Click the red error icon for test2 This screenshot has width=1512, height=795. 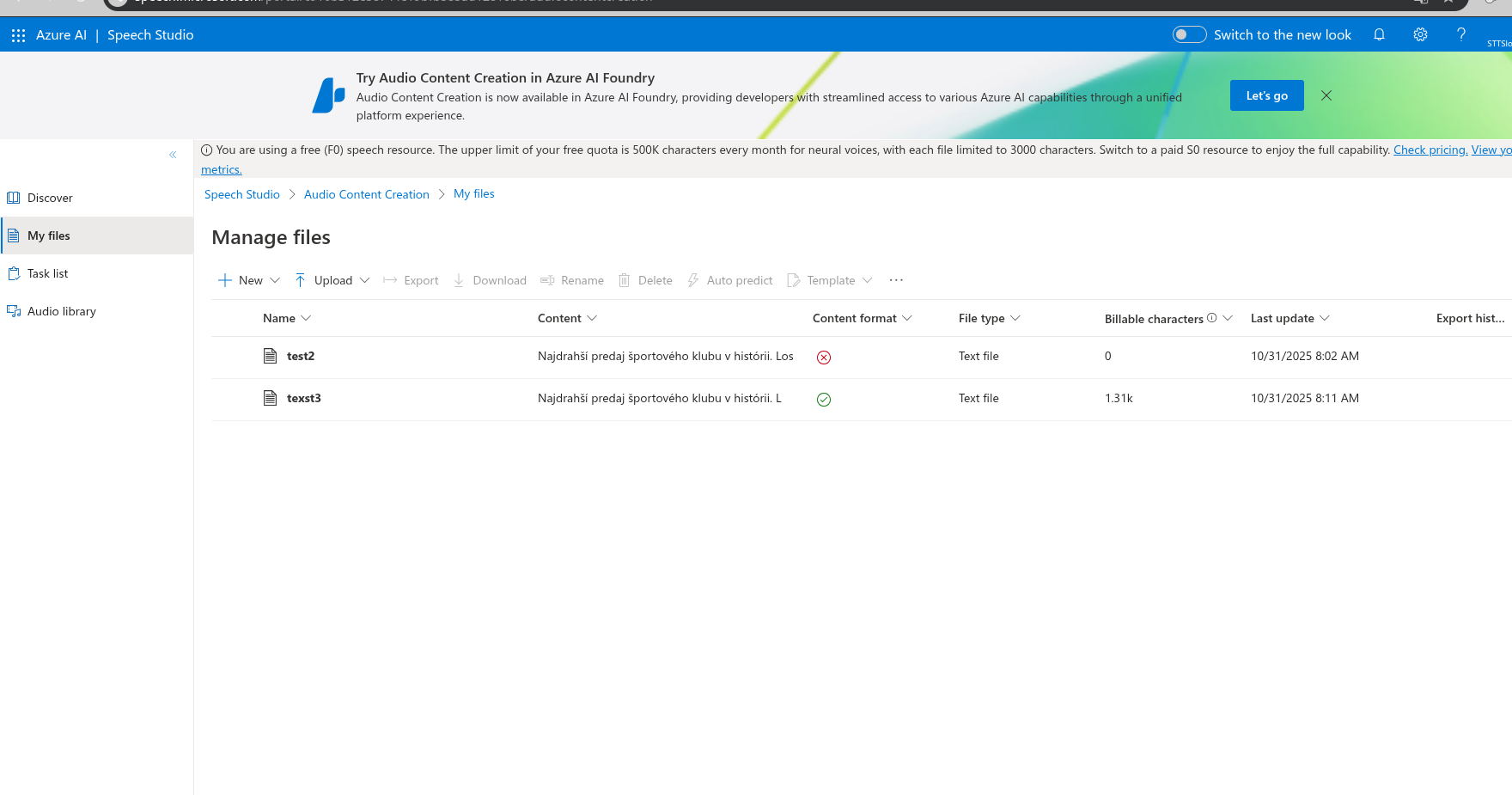[x=823, y=358]
